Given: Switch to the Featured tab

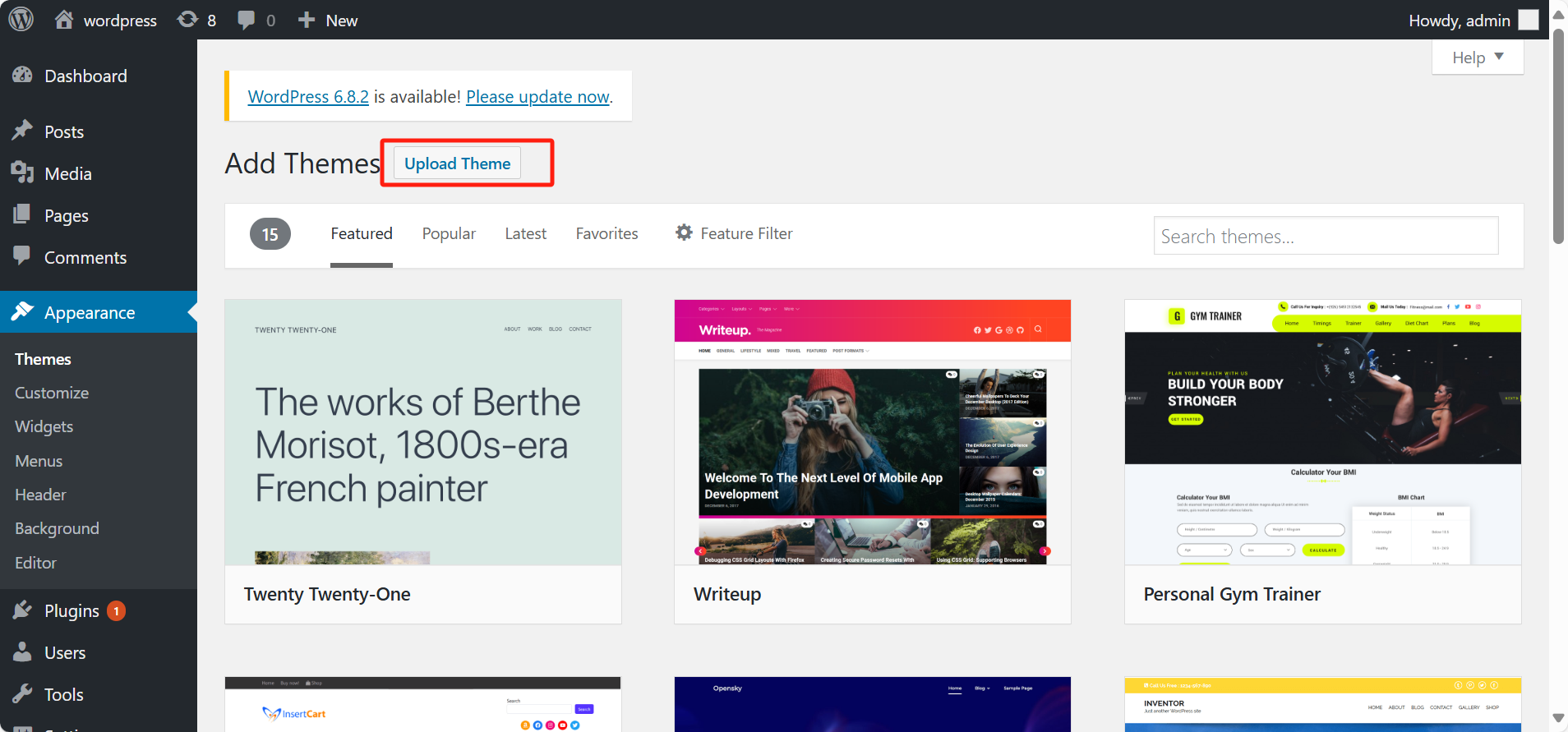Looking at the screenshot, I should pyautogui.click(x=362, y=234).
